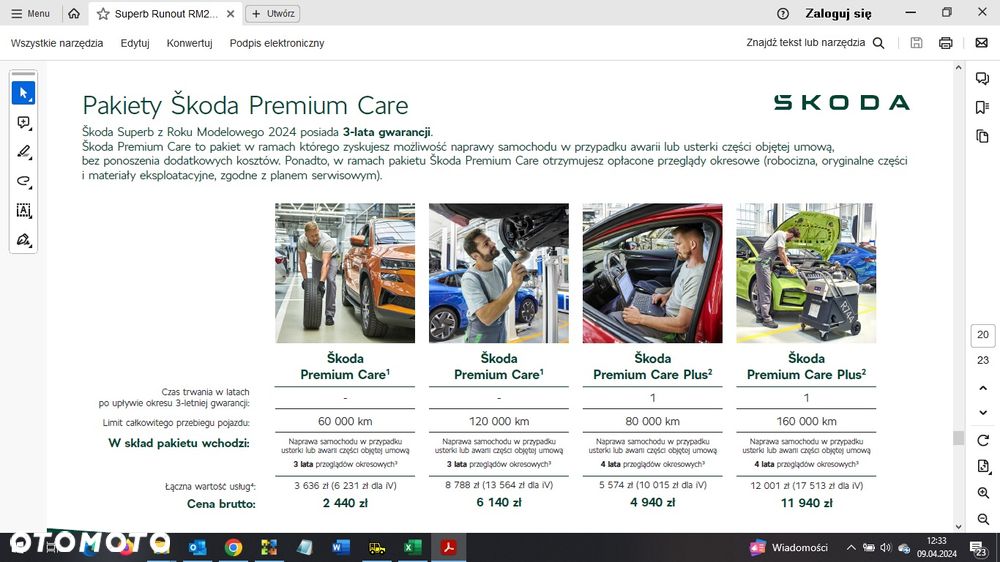Star the Superb Runout document tab

(x=103, y=13)
